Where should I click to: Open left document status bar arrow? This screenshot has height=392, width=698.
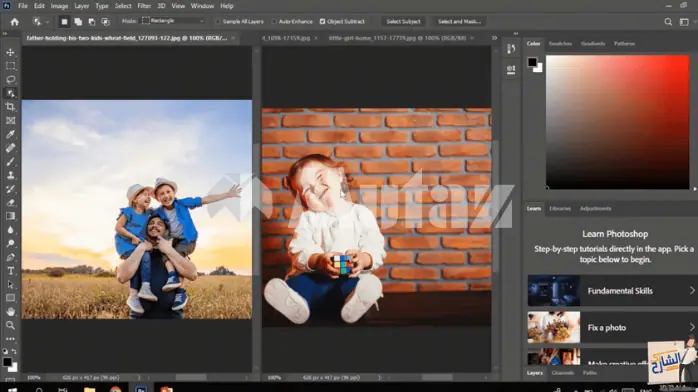click(139, 378)
